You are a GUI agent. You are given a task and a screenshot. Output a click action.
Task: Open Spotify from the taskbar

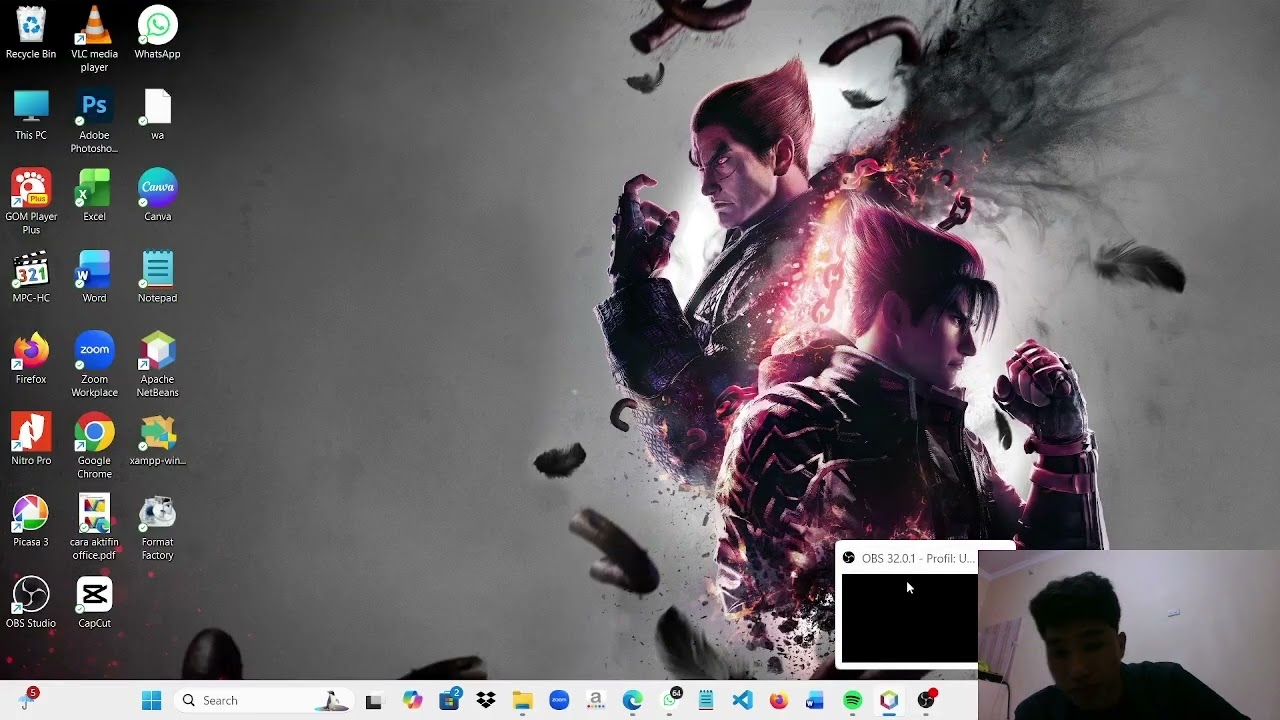click(x=852, y=701)
